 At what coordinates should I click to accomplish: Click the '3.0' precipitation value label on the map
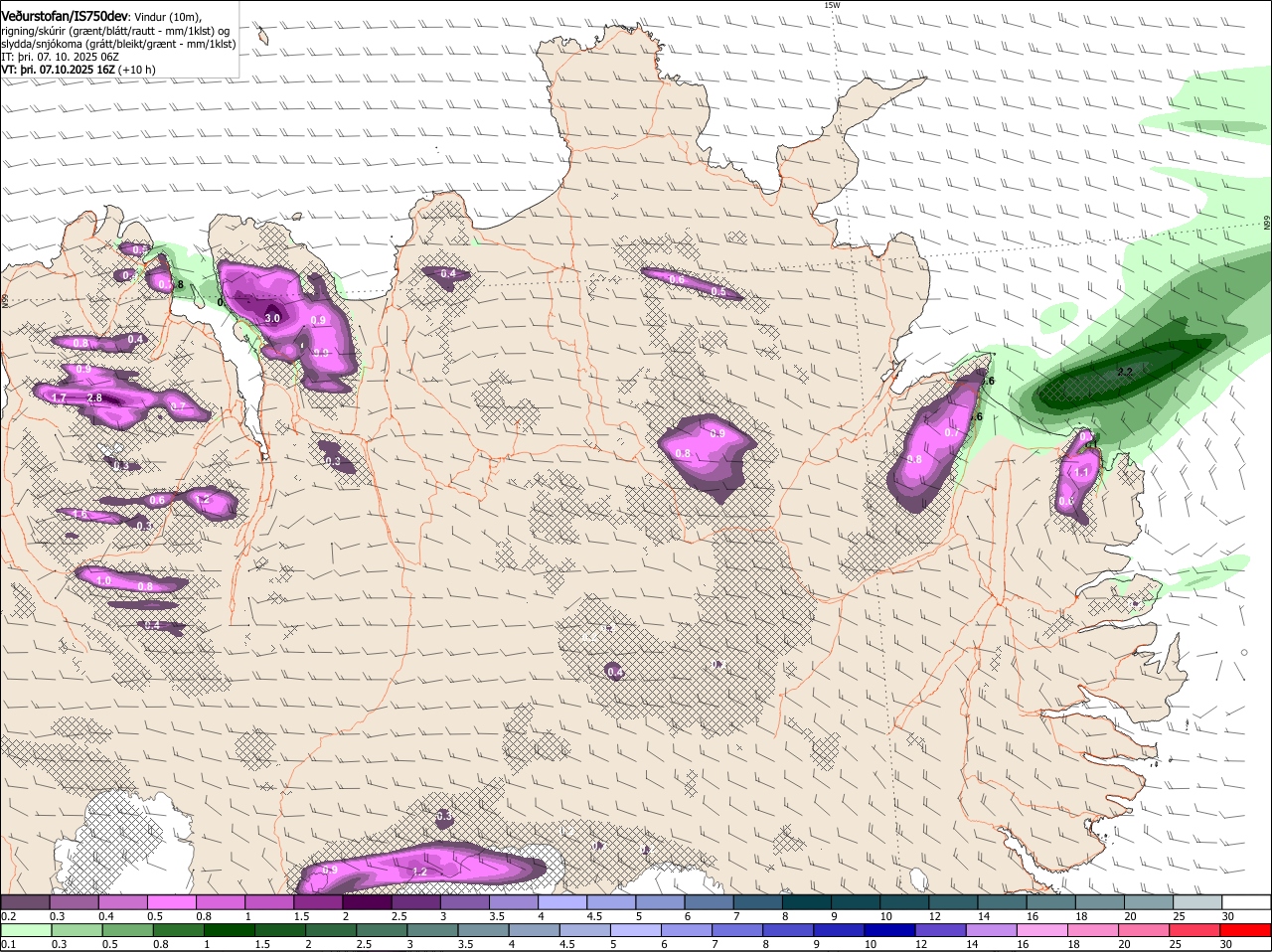click(272, 318)
